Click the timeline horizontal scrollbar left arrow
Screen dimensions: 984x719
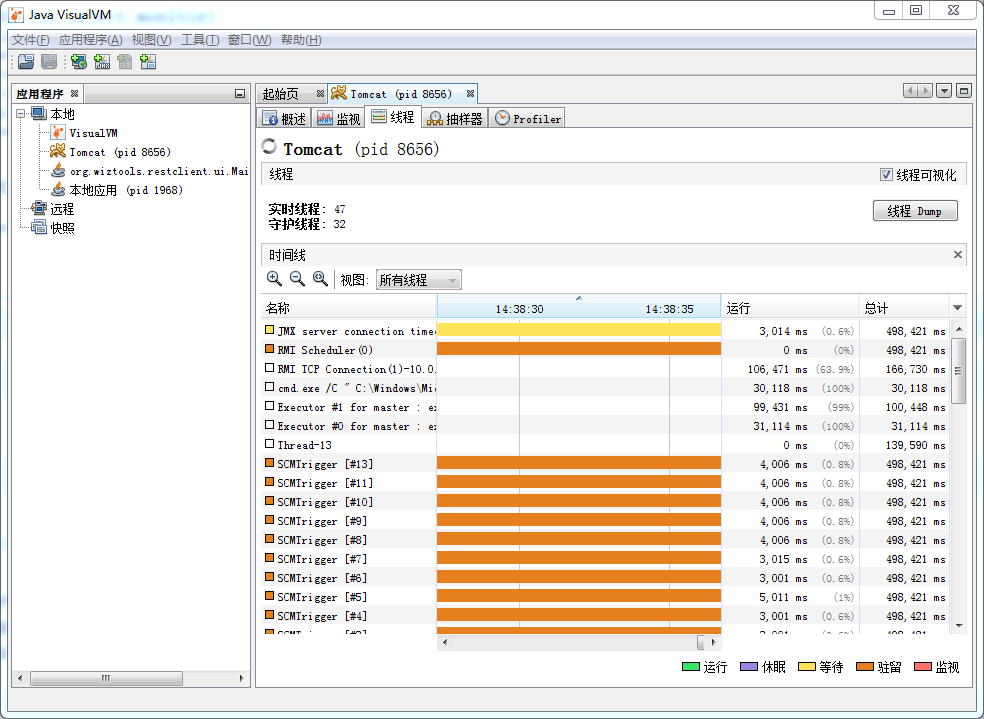[x=445, y=642]
